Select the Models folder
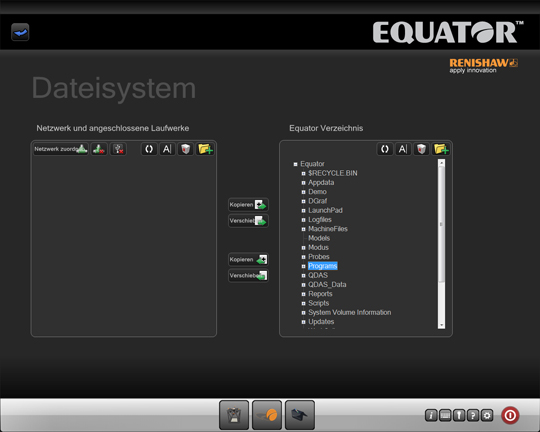 (319, 238)
